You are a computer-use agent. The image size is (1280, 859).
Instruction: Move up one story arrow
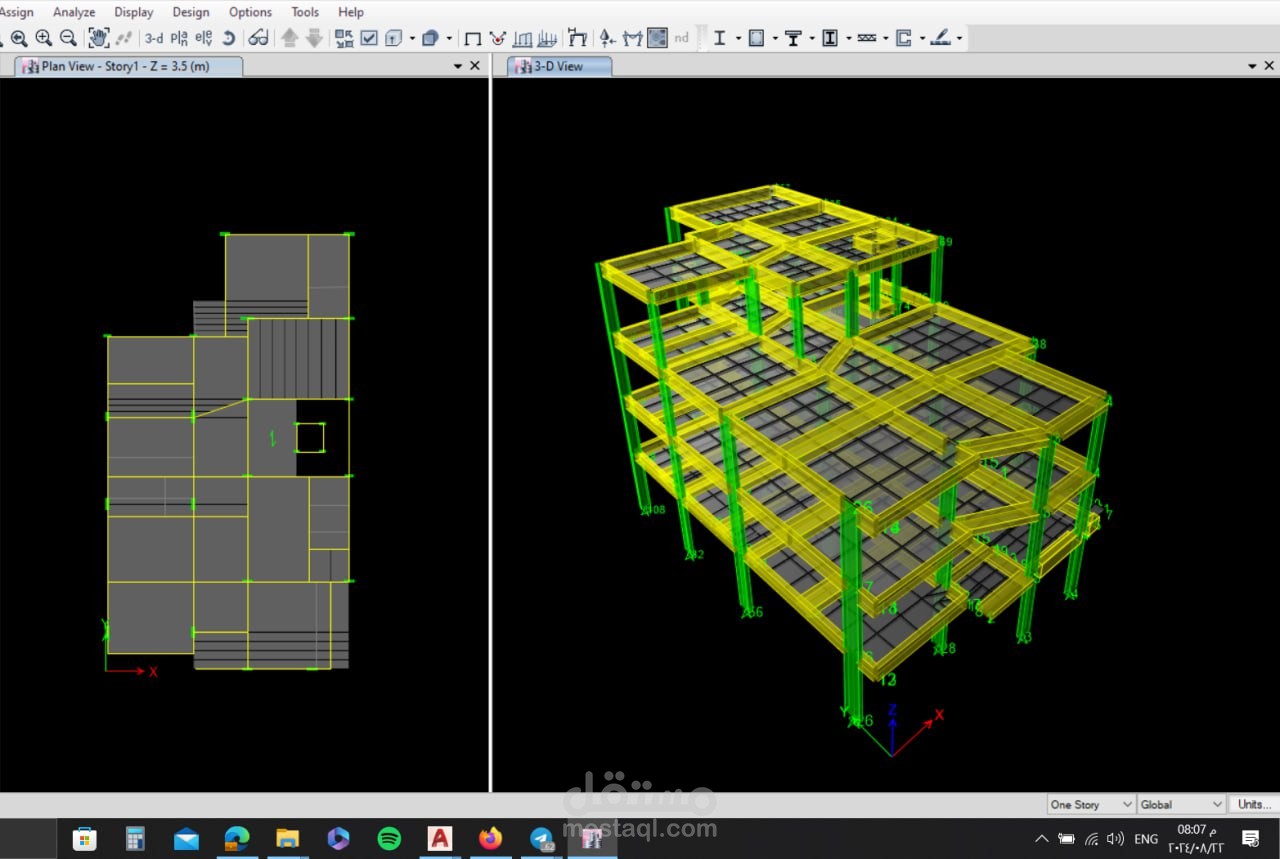point(290,38)
